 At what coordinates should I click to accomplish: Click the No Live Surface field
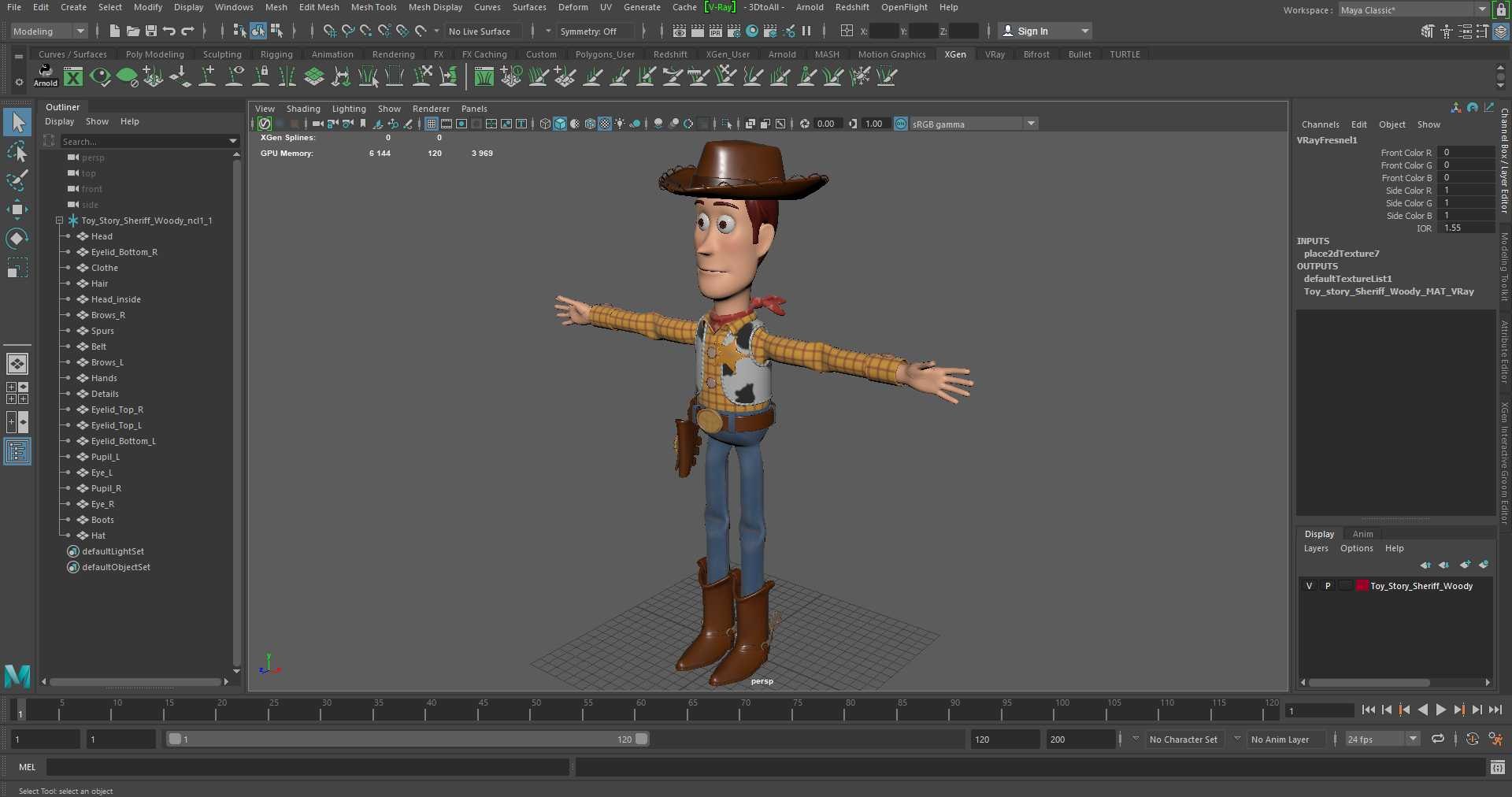click(x=485, y=32)
